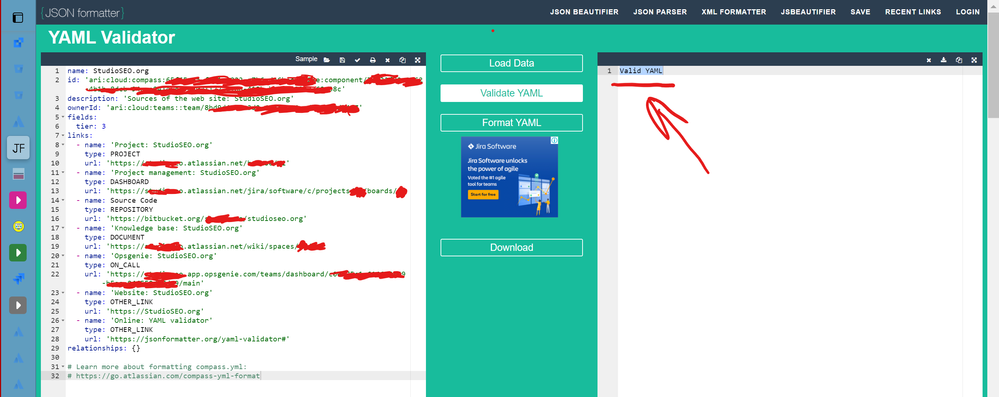The height and width of the screenshot is (397, 999).
Task: Click 'Valid YAML' text in output pane
Action: [x=641, y=71]
